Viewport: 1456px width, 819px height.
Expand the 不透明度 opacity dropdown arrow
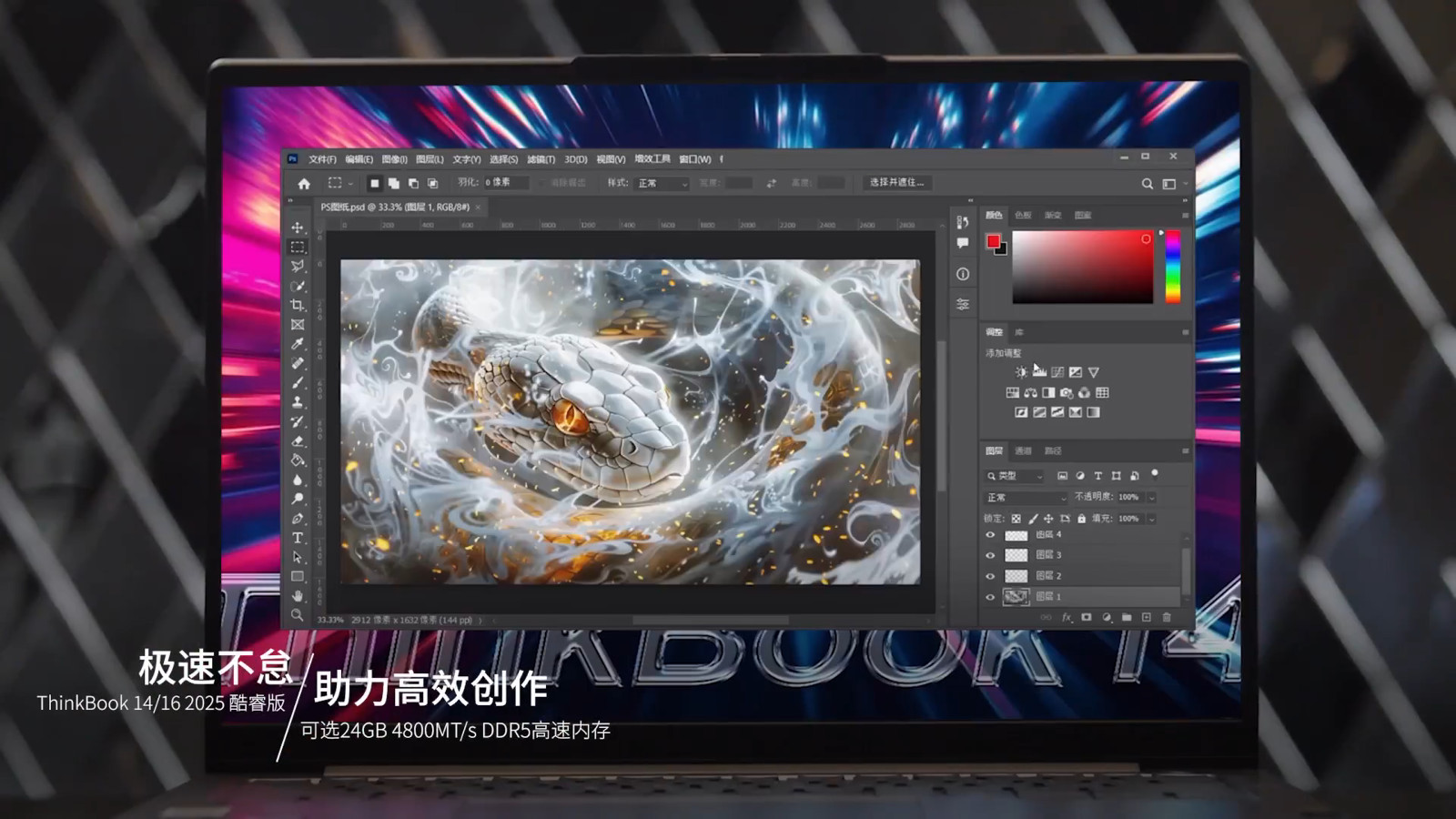(x=1152, y=498)
